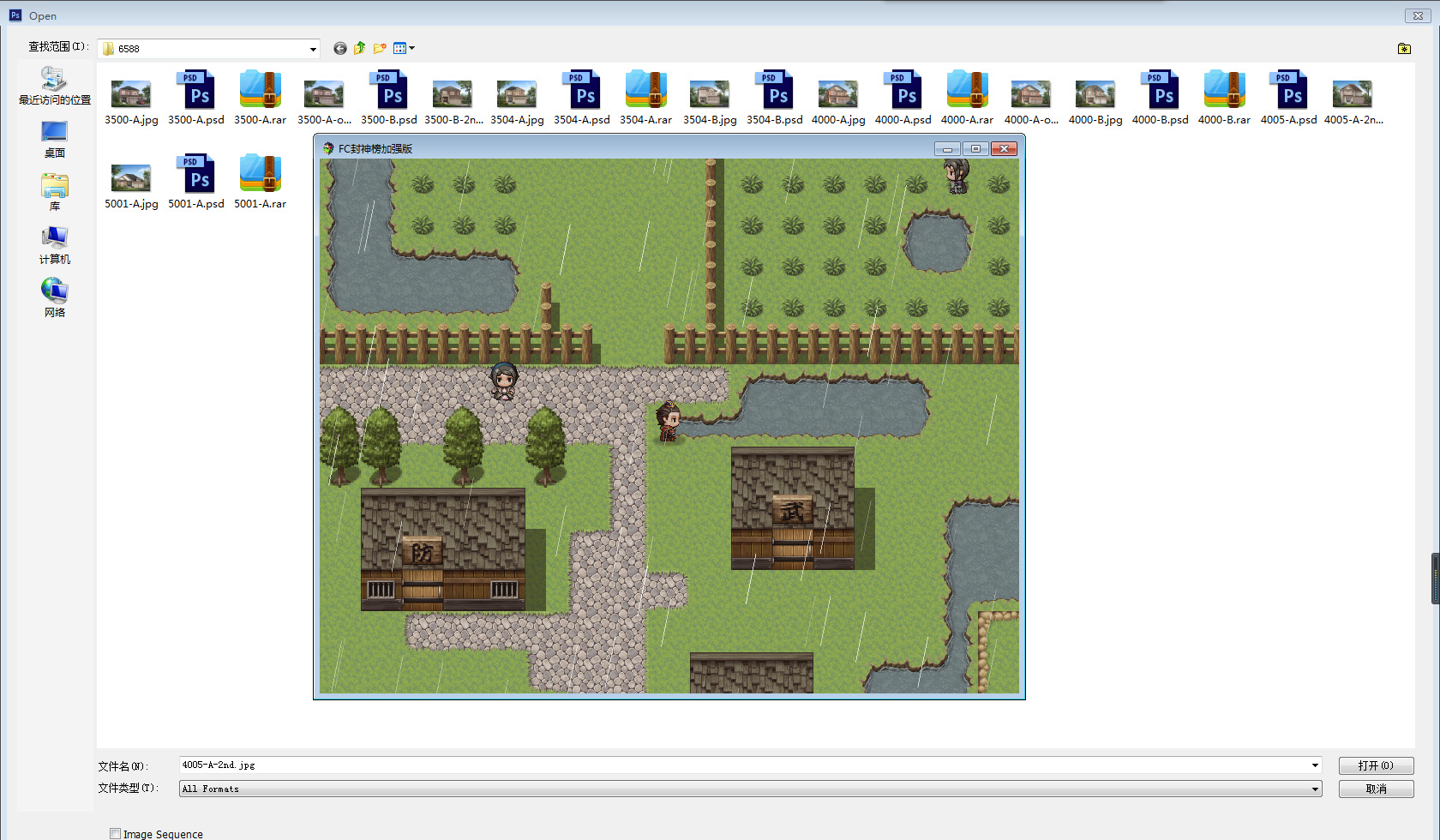Open the Desktop (桌面) shortcut
The image size is (1440, 840).
[55, 140]
